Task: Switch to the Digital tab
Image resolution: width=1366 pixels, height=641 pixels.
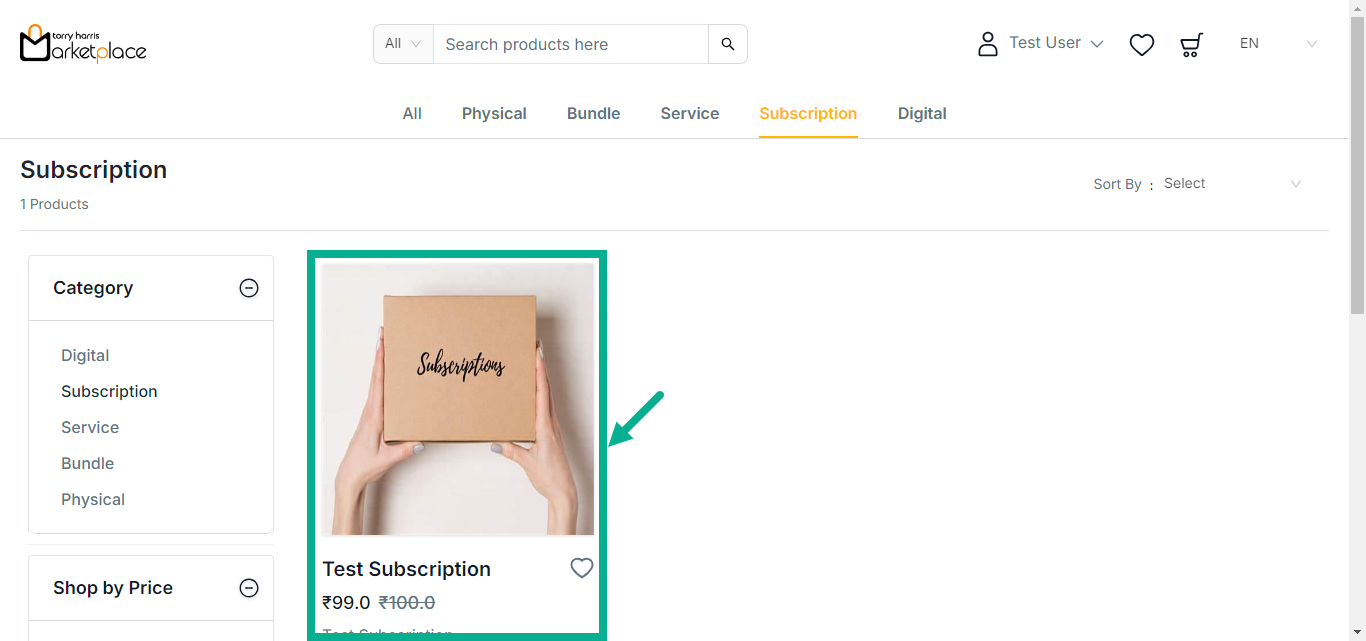Action: 922,114
